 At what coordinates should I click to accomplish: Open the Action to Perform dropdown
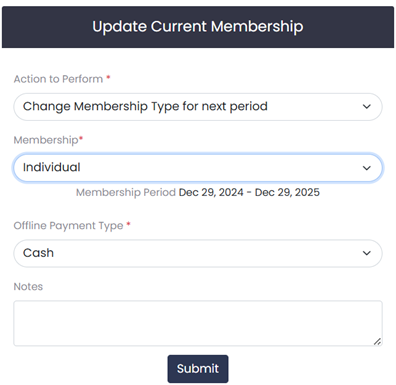point(198,107)
